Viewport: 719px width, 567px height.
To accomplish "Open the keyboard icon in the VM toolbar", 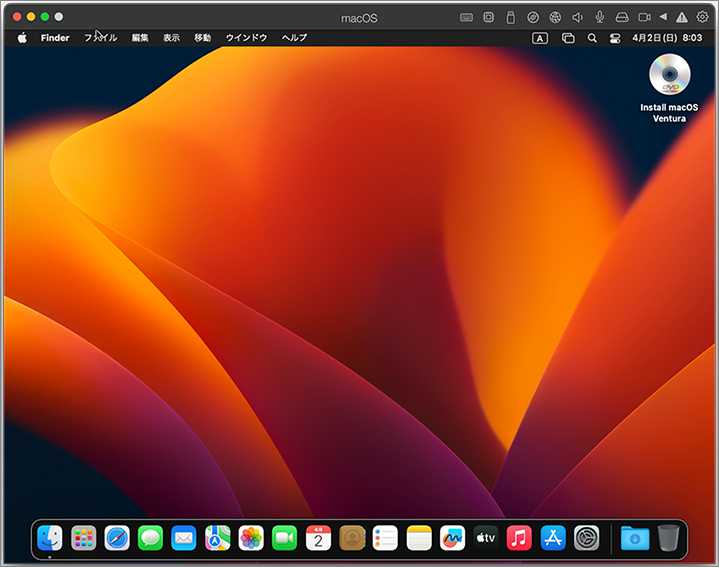I will coord(466,17).
